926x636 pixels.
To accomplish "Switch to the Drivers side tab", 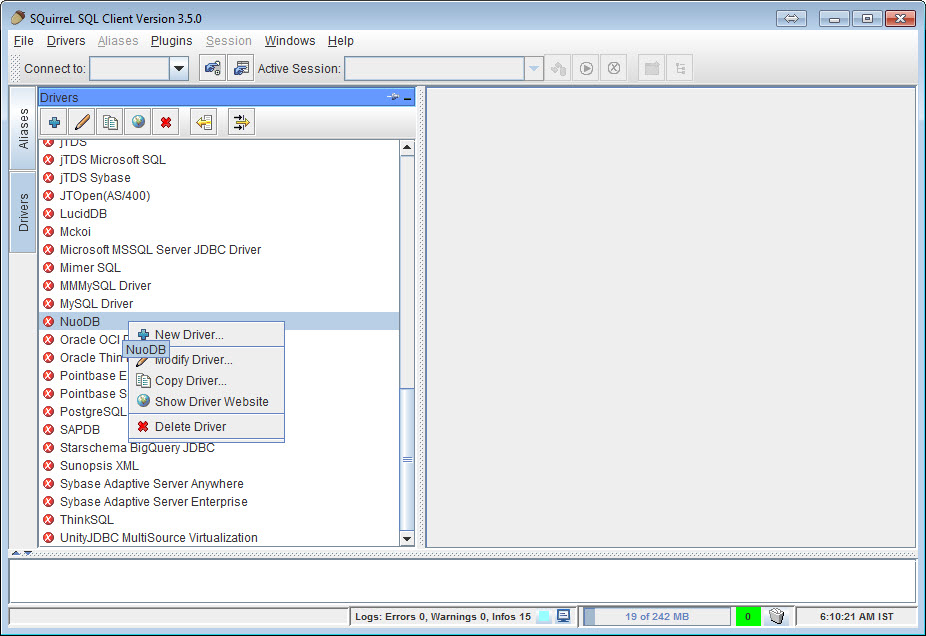I will tap(23, 213).
